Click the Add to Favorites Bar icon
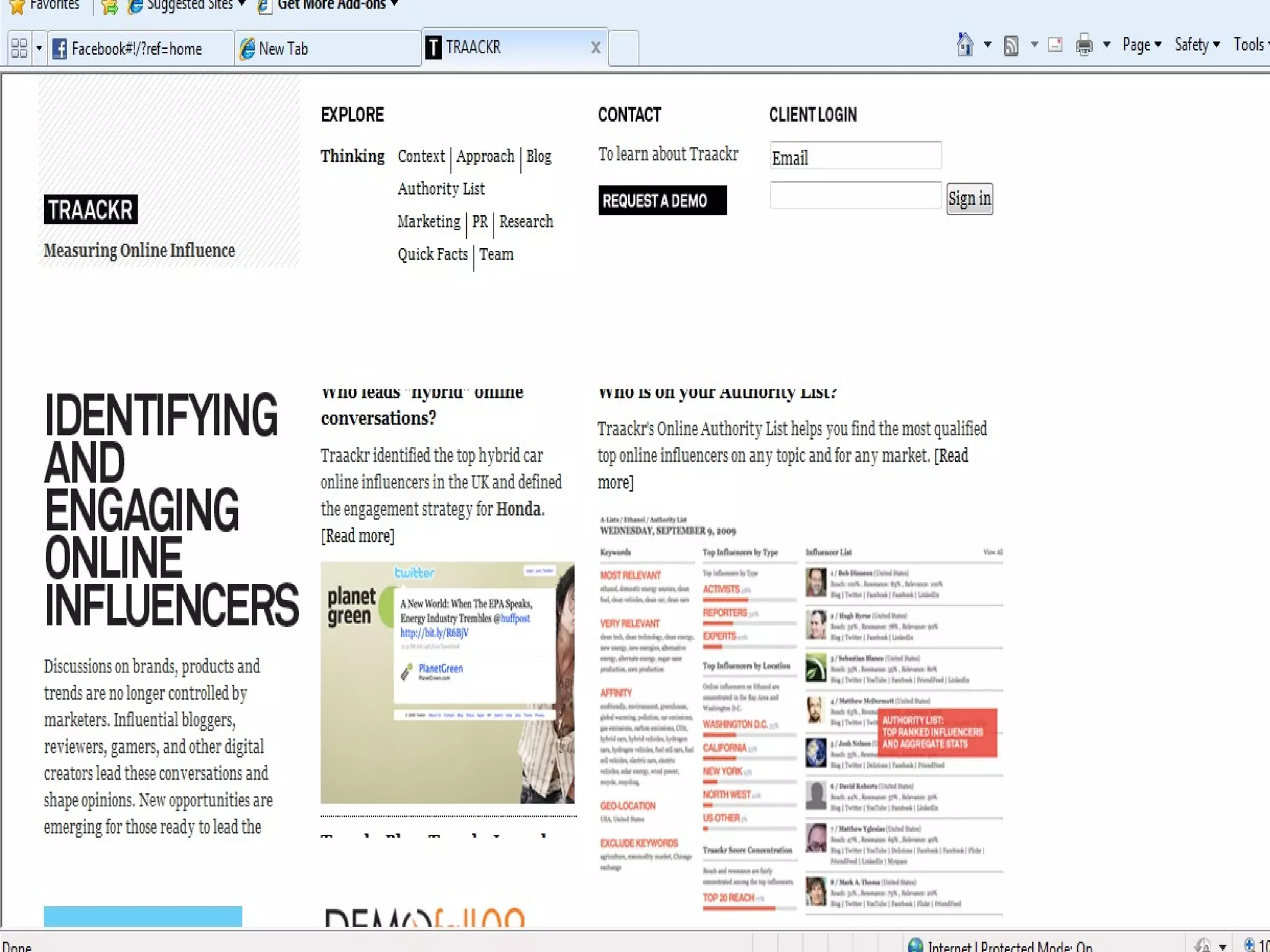Viewport: 1270px width, 952px height. point(110,7)
